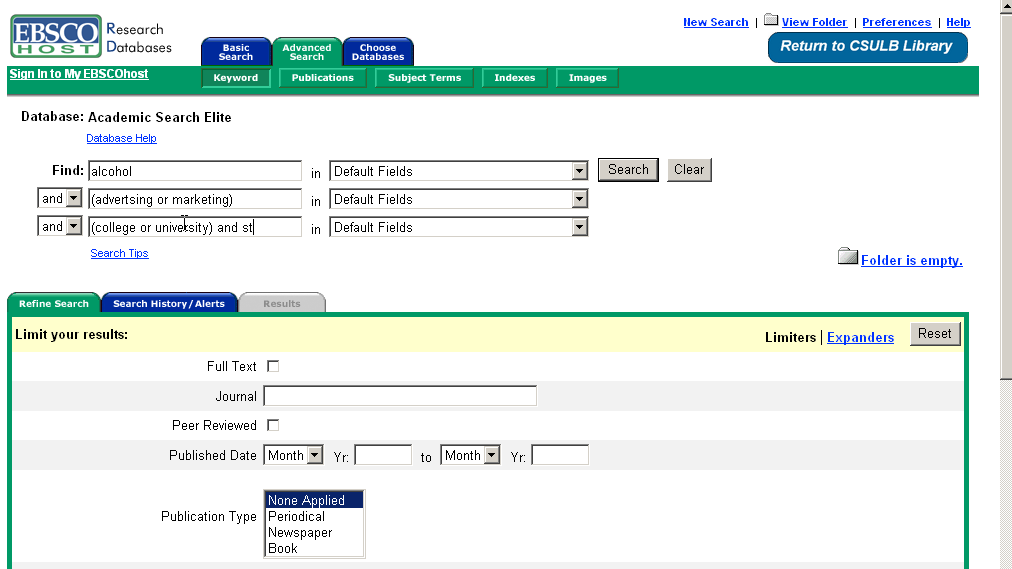The height and width of the screenshot is (569, 1012).
Task: Select Newspaper in Publication Type list
Action: (314, 532)
